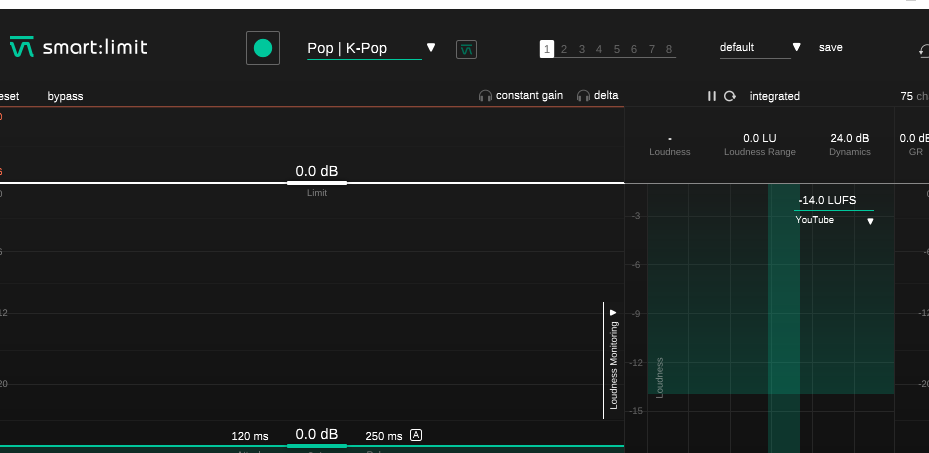Click the smart:limit logo icon

click(22, 47)
